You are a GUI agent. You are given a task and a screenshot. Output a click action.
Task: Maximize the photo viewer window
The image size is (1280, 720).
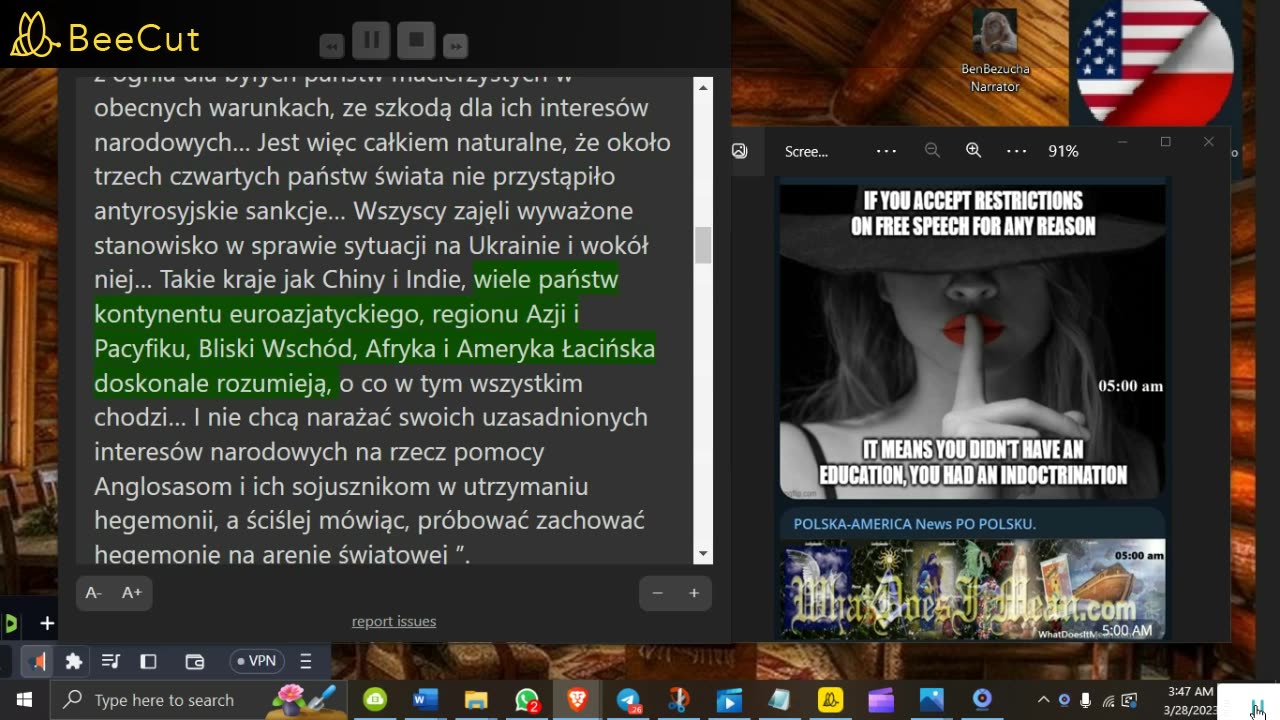[1165, 142]
